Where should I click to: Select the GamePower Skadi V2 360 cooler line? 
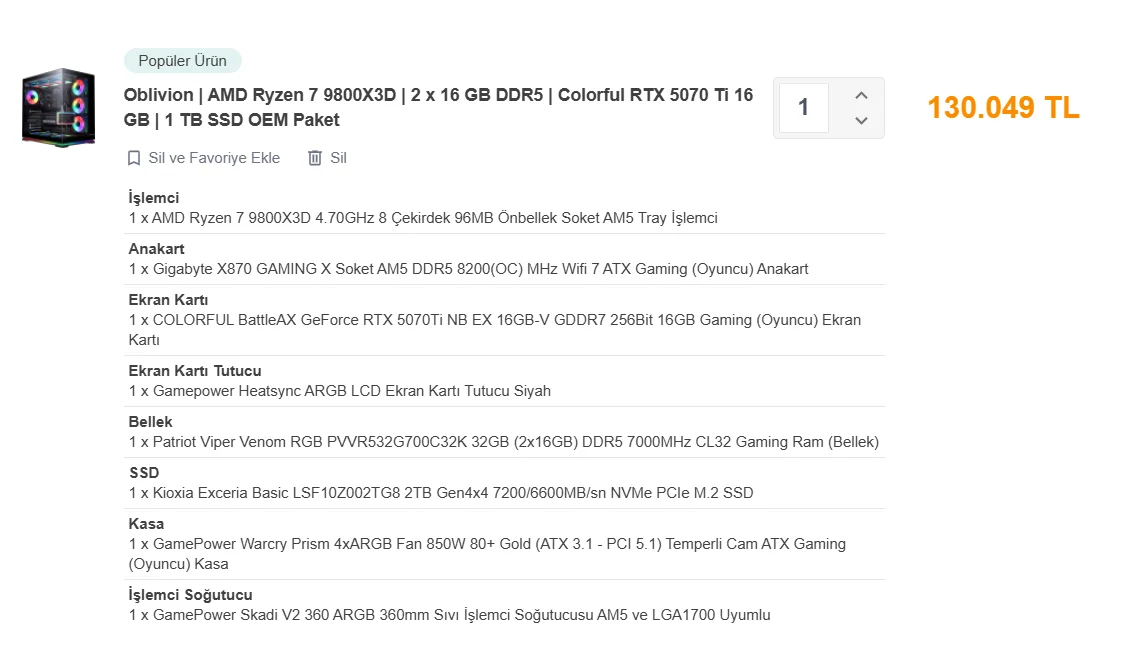point(449,615)
